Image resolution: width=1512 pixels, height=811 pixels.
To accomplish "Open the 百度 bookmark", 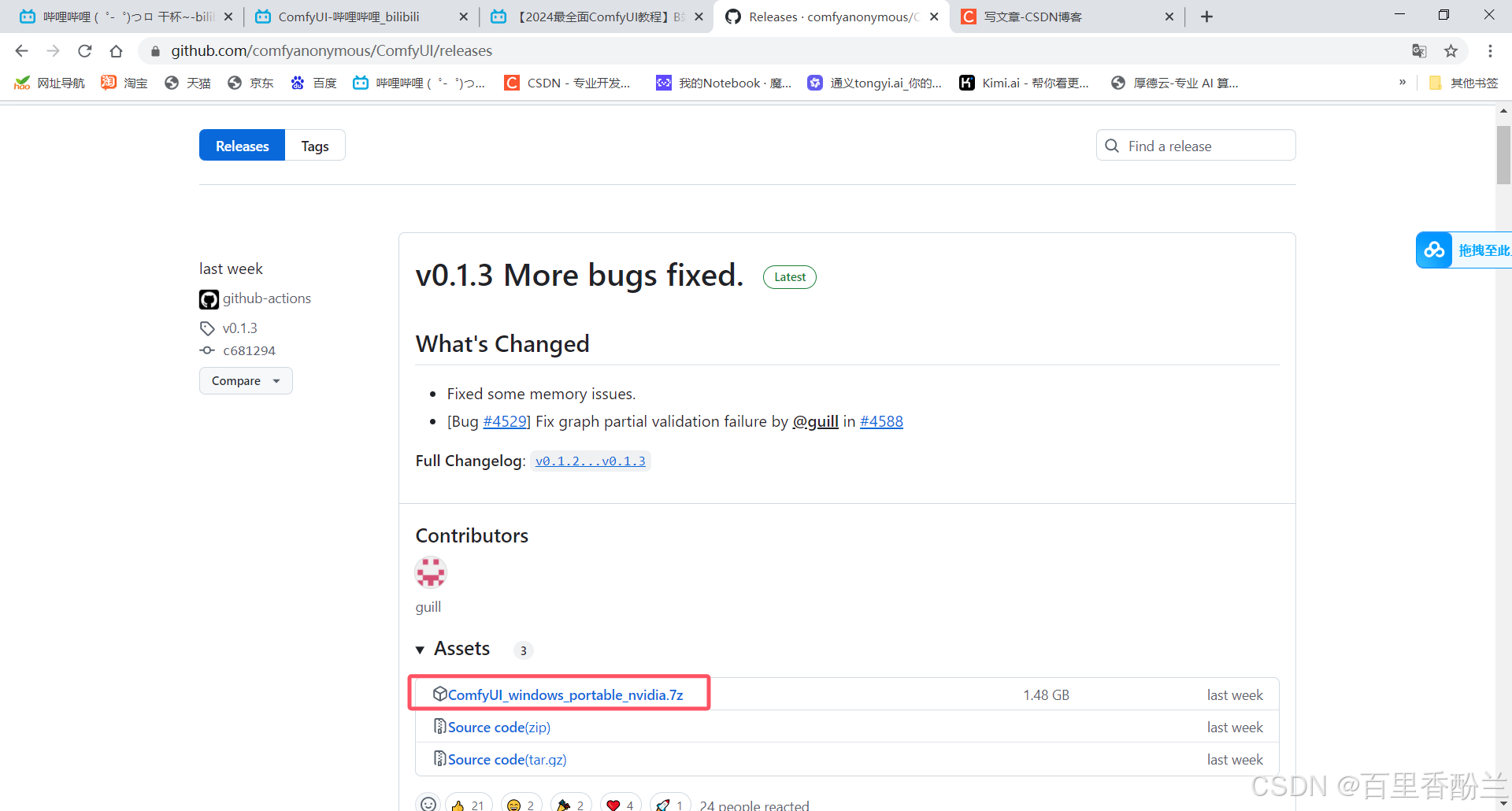I will click(x=313, y=83).
